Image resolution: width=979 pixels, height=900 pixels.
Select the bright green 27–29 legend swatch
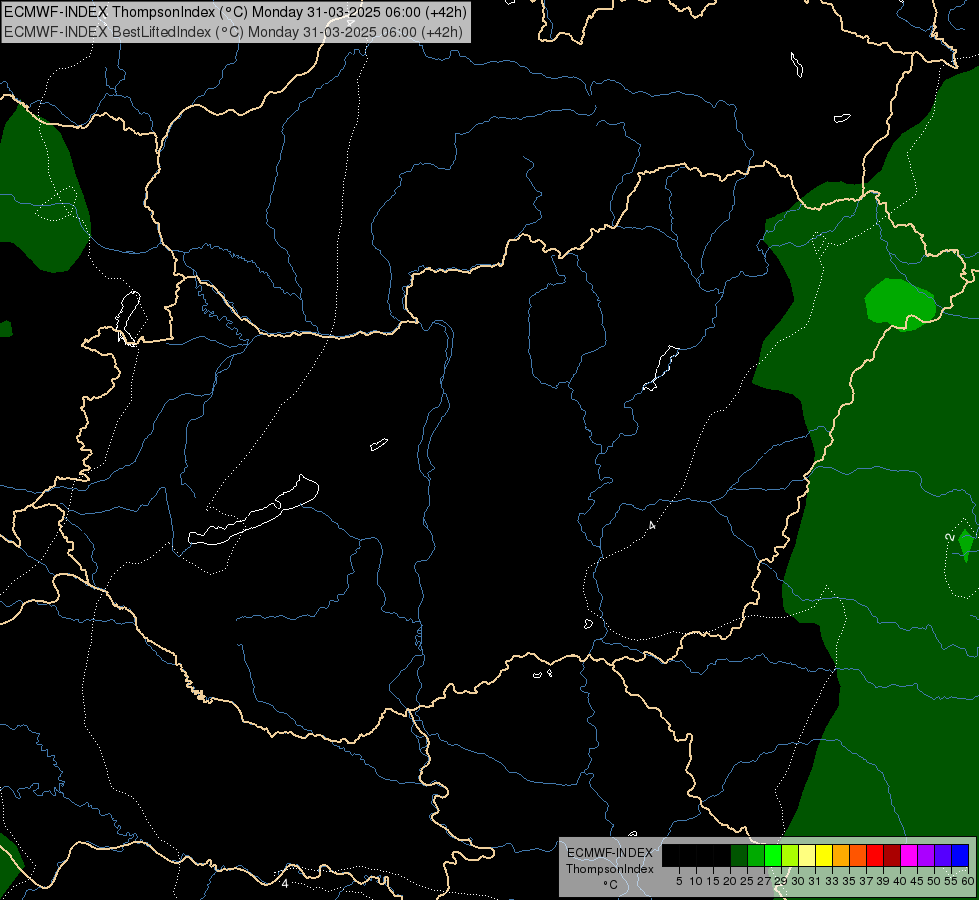pos(773,855)
